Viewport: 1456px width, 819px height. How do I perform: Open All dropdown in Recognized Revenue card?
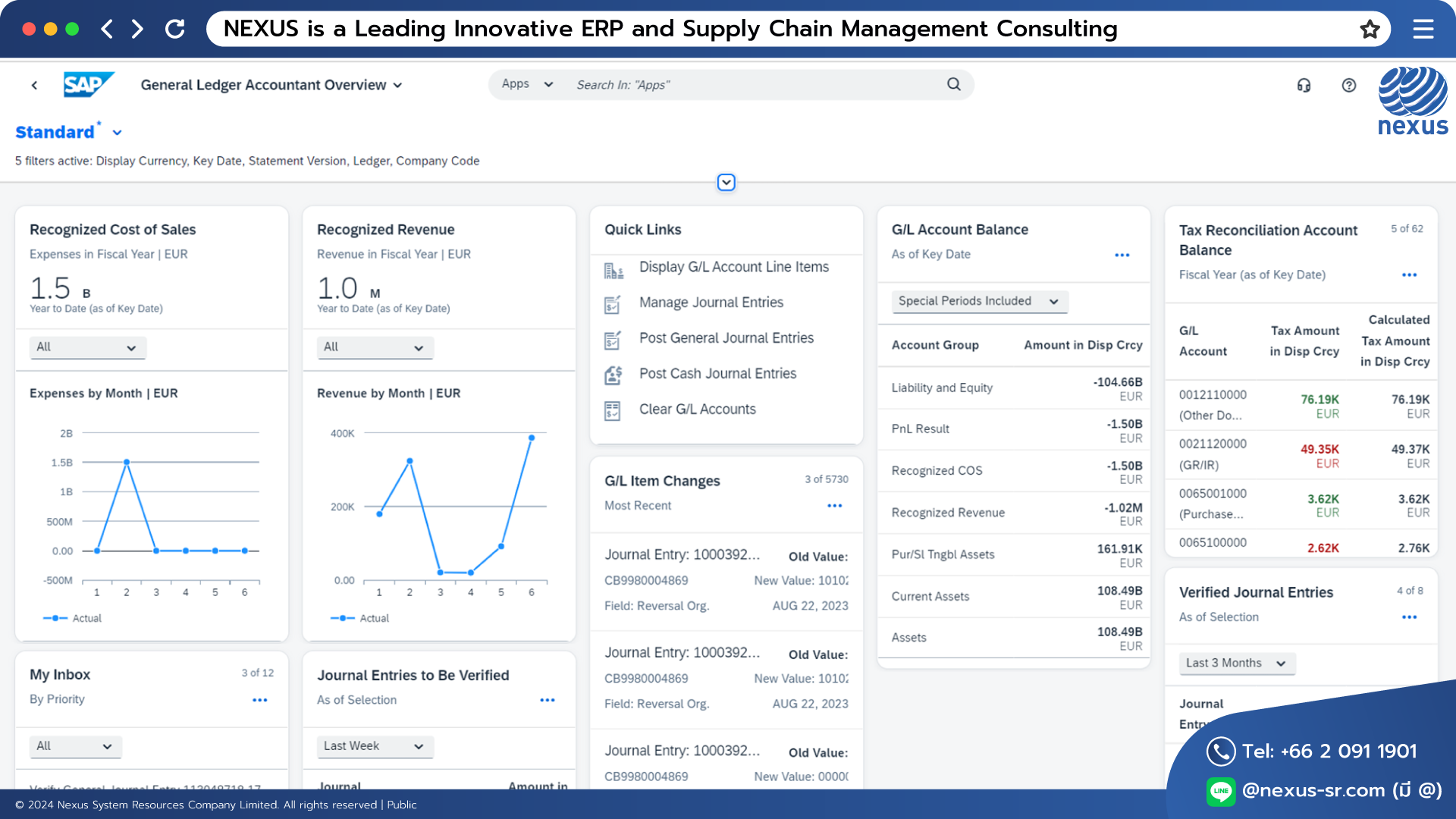pyautogui.click(x=375, y=347)
